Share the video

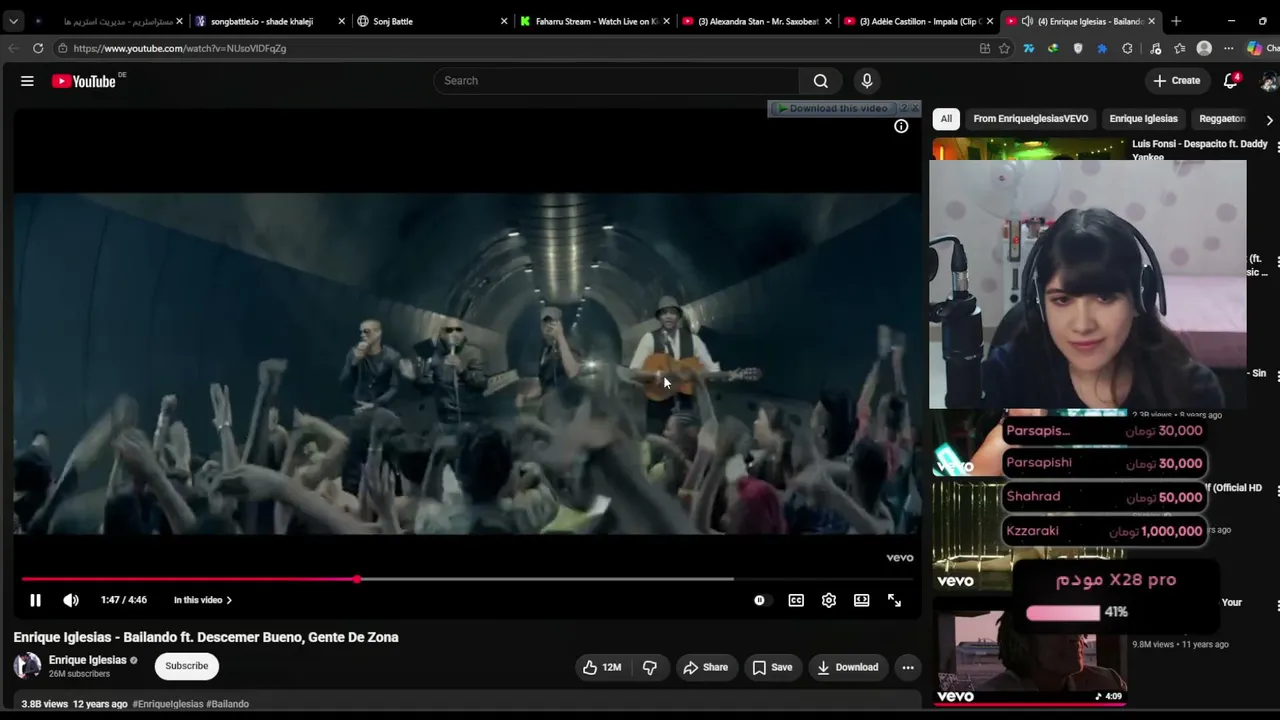[x=705, y=667]
